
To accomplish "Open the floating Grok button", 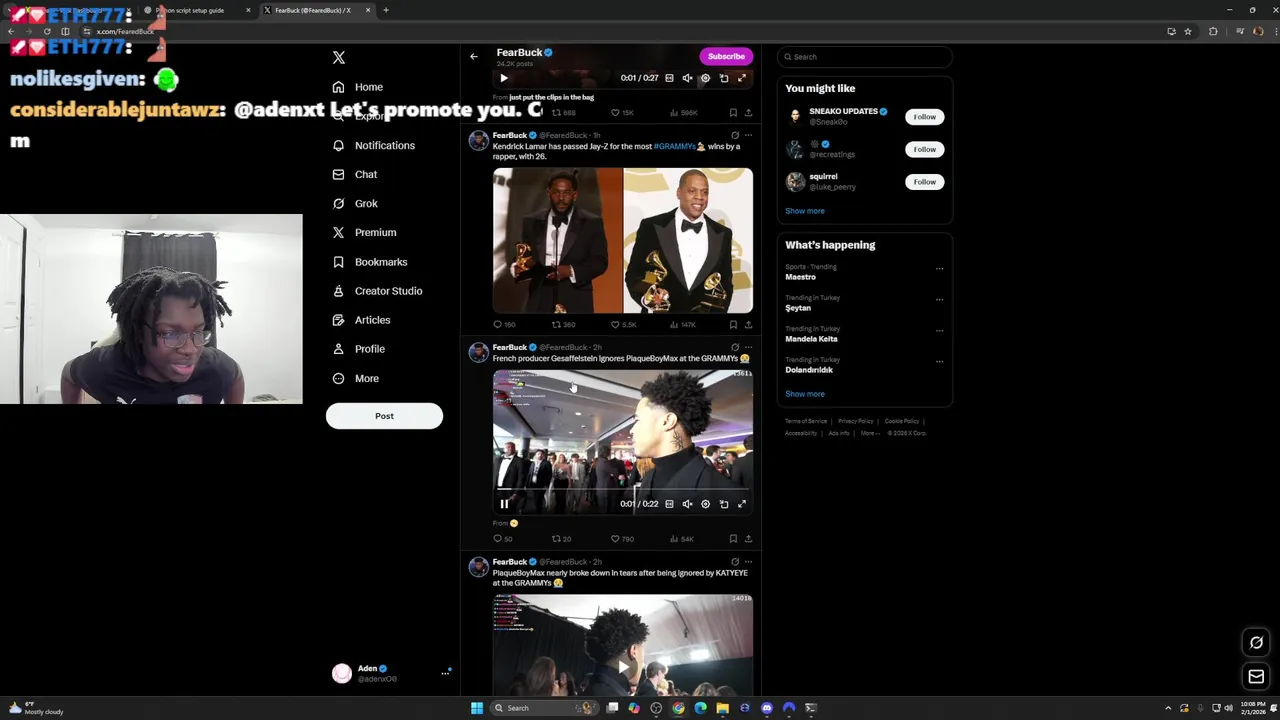I will point(1257,643).
